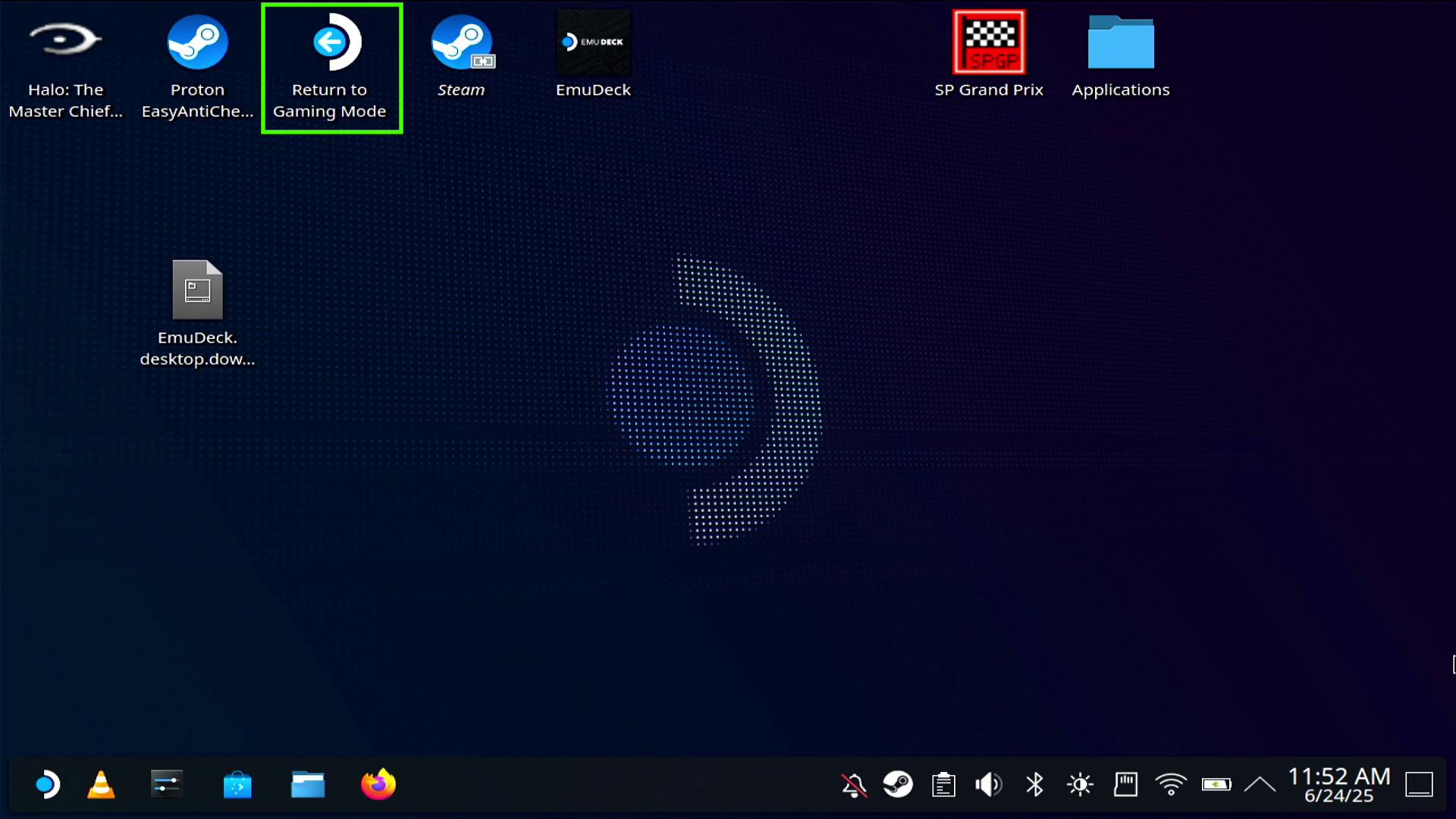Expand hidden system tray icons arrow
This screenshot has height=819, width=1456.
1260,784
